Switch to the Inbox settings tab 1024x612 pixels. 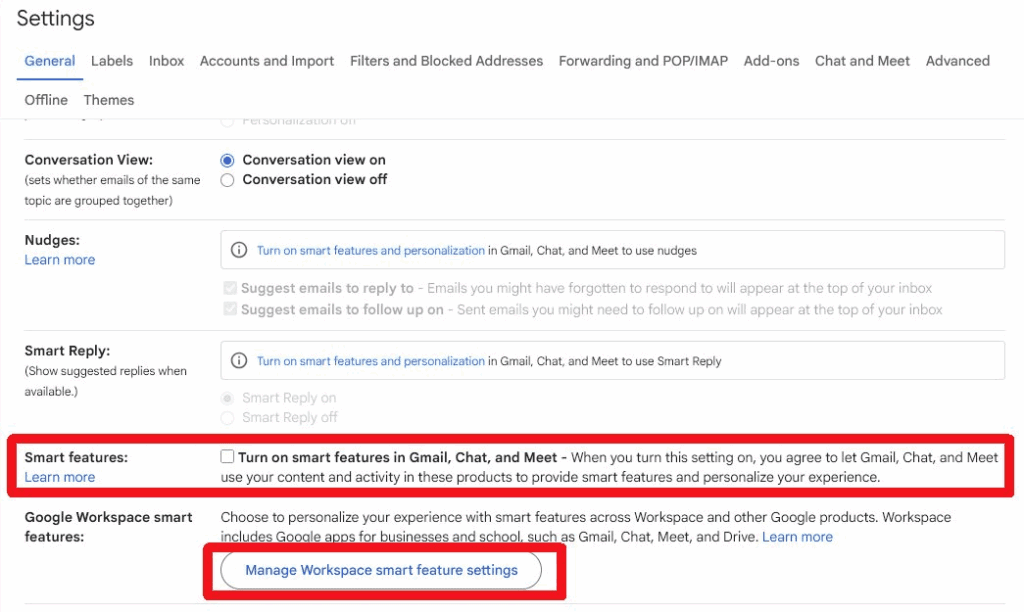click(x=167, y=61)
